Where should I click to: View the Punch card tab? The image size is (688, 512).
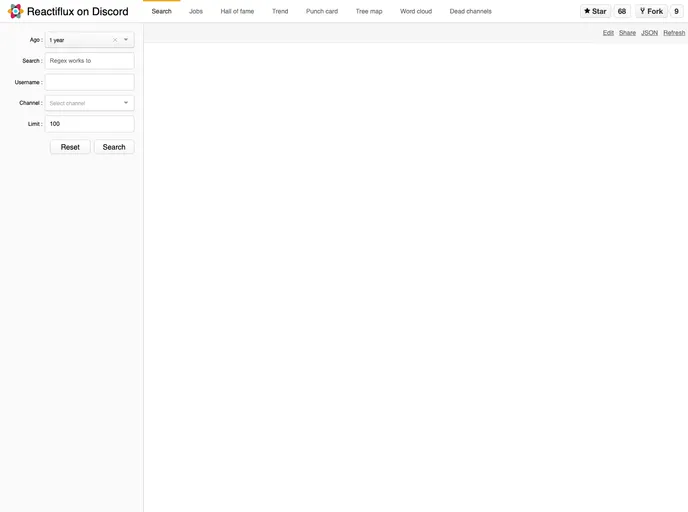pyautogui.click(x=322, y=11)
